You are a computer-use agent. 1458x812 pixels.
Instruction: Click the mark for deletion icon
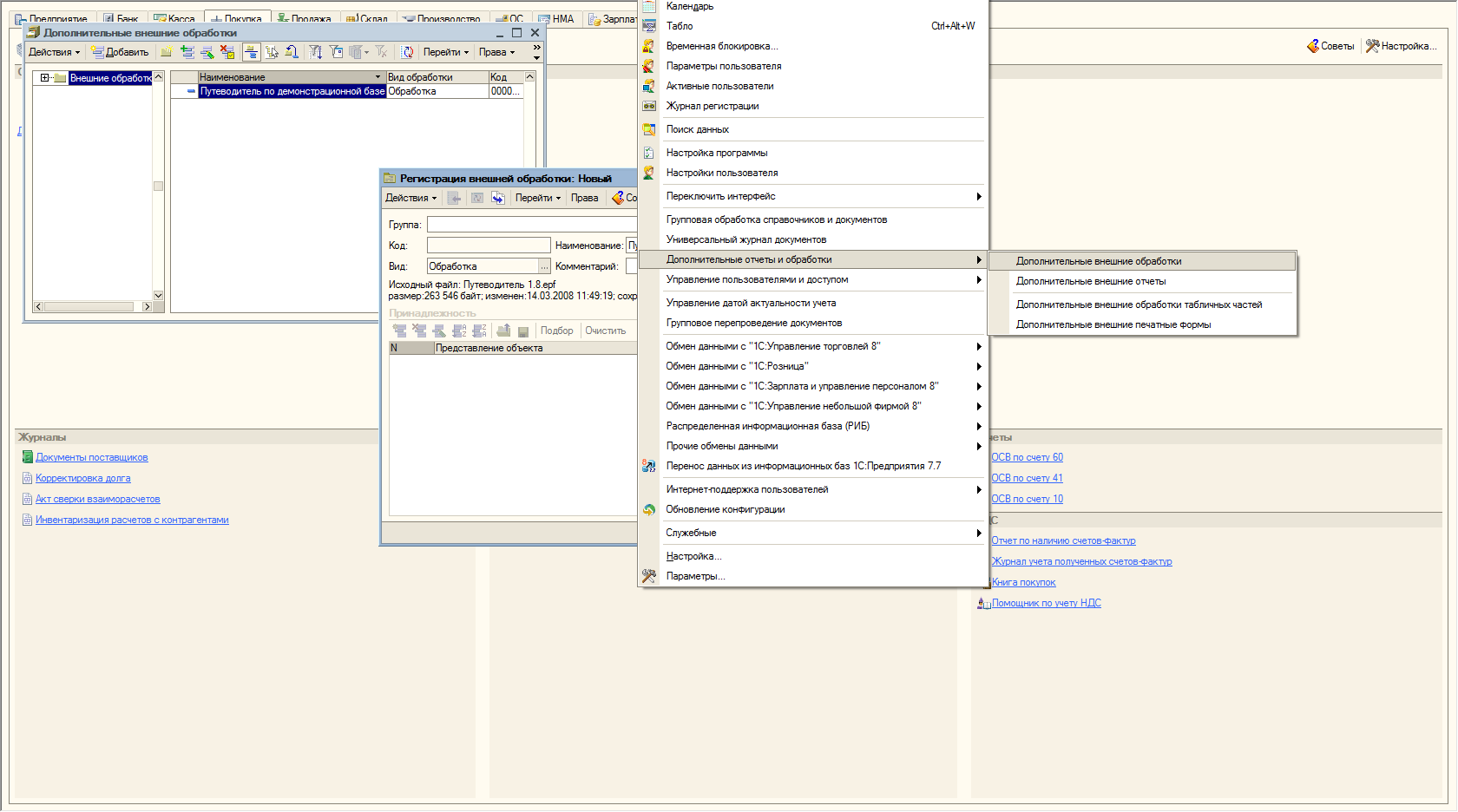point(227,52)
